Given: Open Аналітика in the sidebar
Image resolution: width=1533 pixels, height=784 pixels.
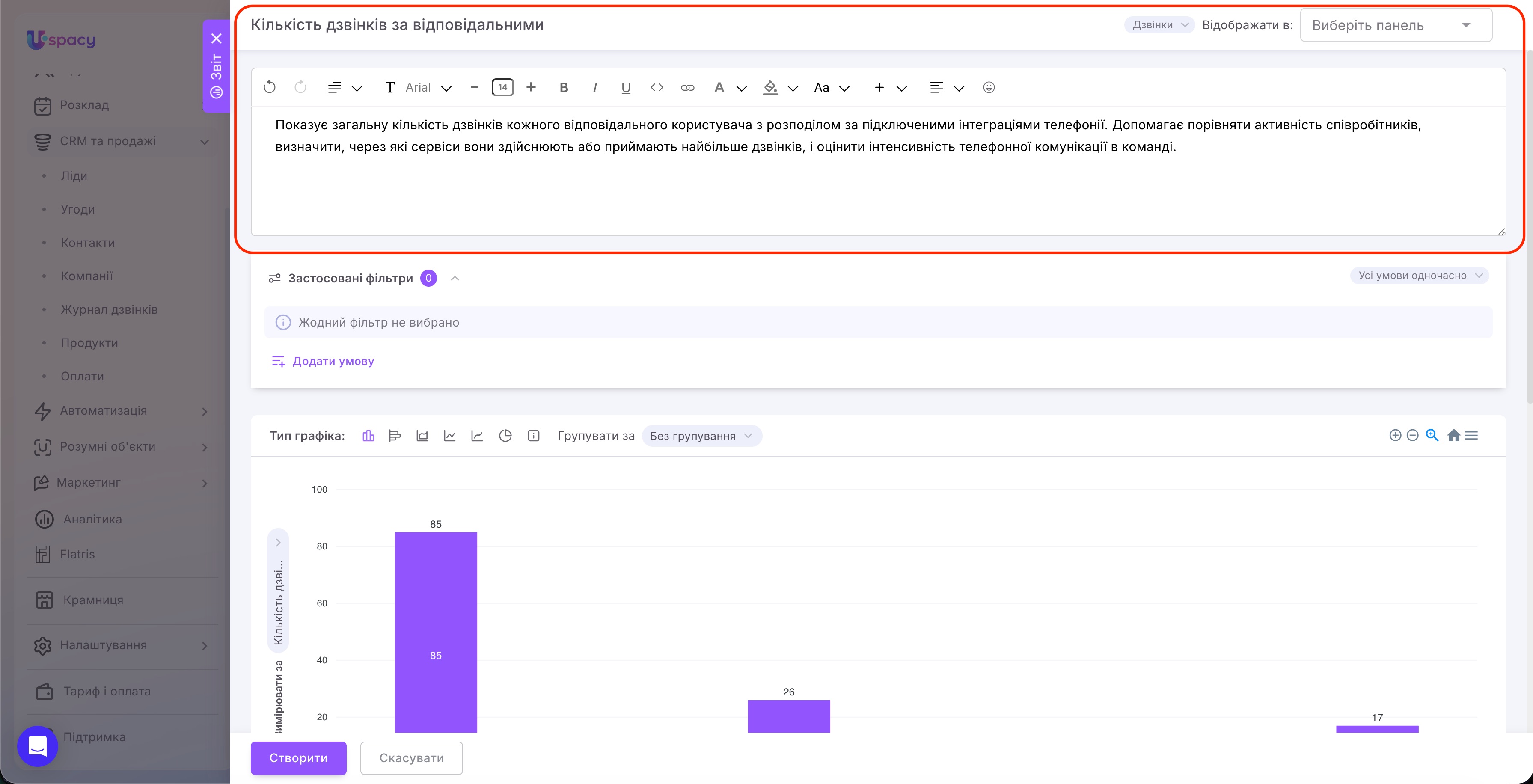Looking at the screenshot, I should click(92, 519).
